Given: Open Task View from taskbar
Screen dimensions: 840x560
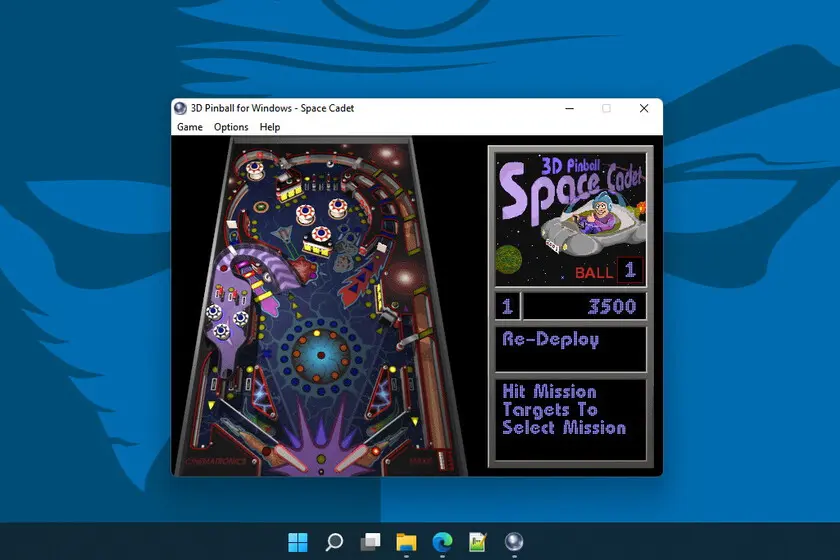Looking at the screenshot, I should pos(370,542).
